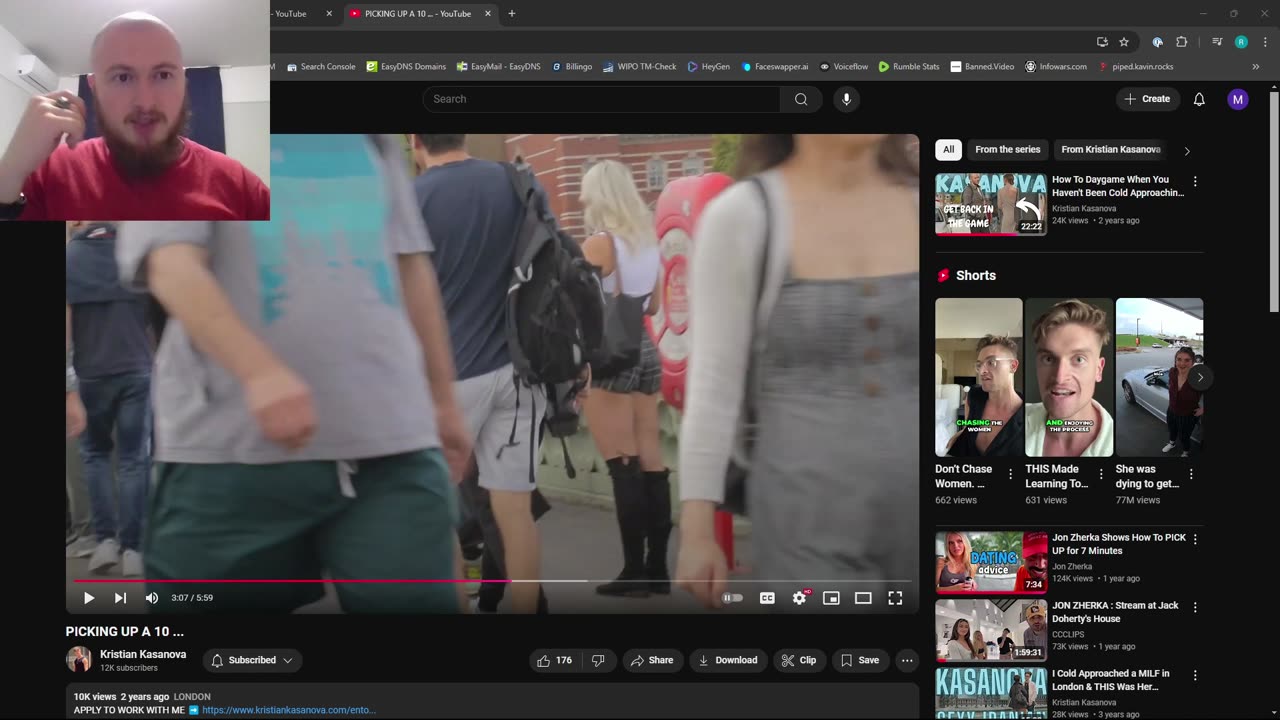Open a new browser tab

(512, 14)
